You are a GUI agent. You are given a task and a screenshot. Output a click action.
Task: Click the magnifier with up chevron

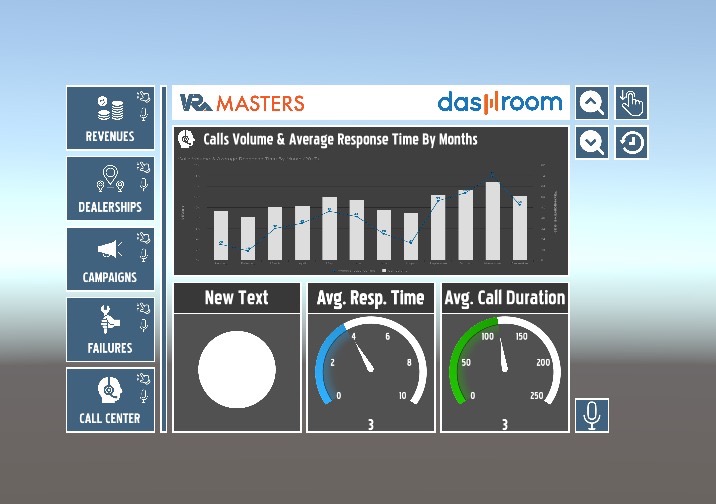tap(592, 102)
